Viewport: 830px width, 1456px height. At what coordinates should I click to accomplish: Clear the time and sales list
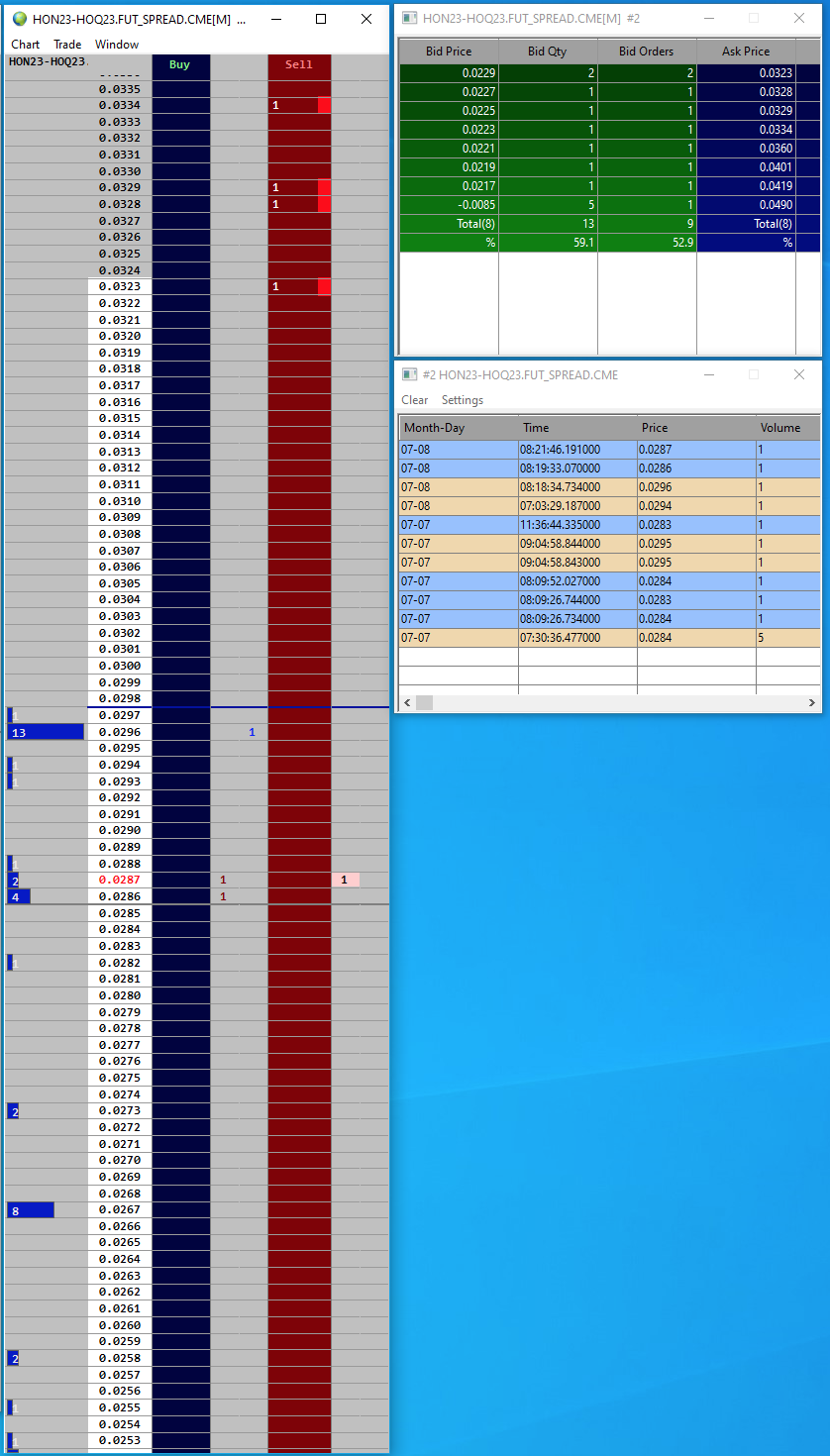click(x=415, y=400)
